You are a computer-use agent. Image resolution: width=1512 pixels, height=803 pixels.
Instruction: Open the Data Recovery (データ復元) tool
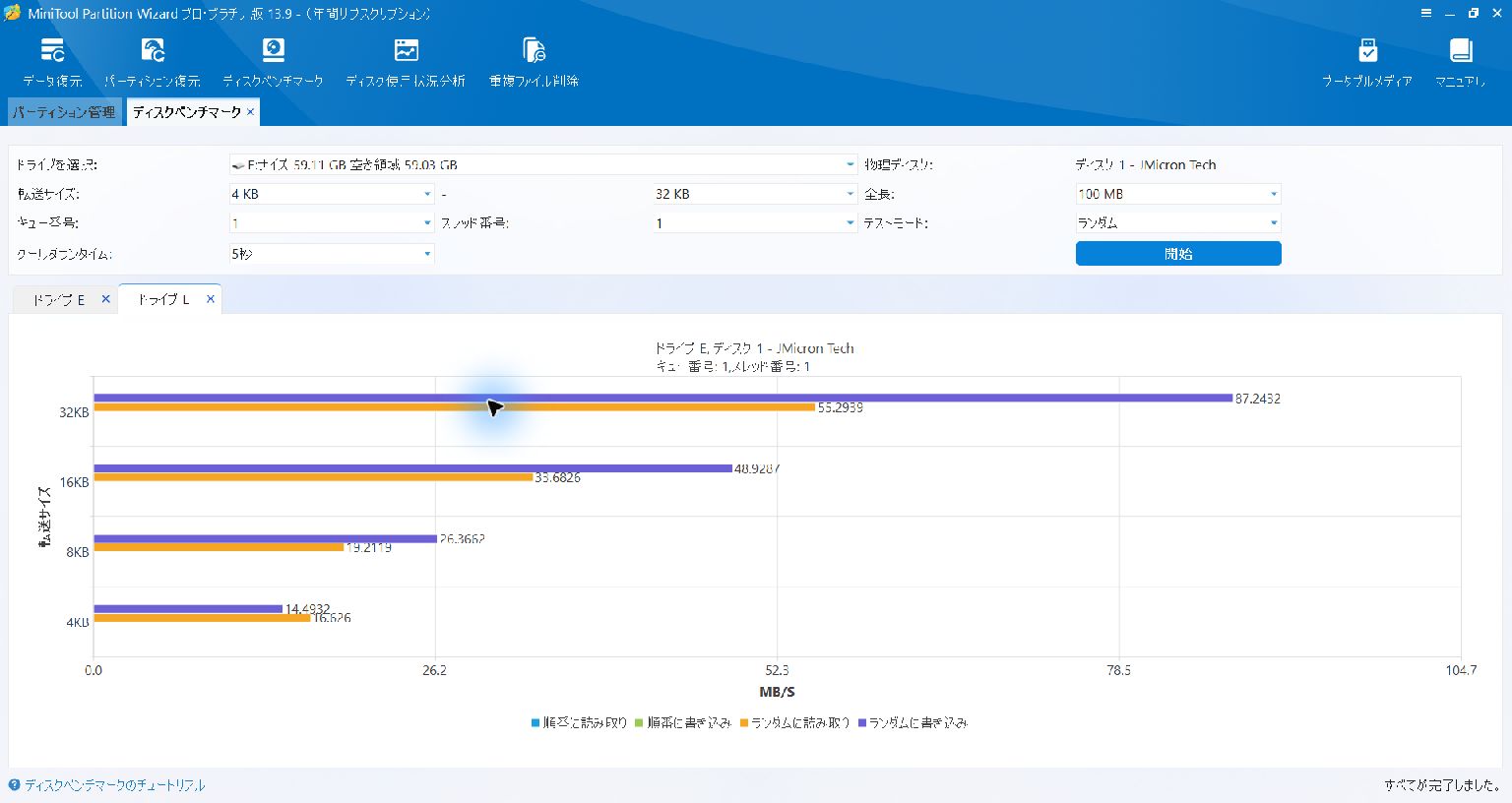point(52,62)
